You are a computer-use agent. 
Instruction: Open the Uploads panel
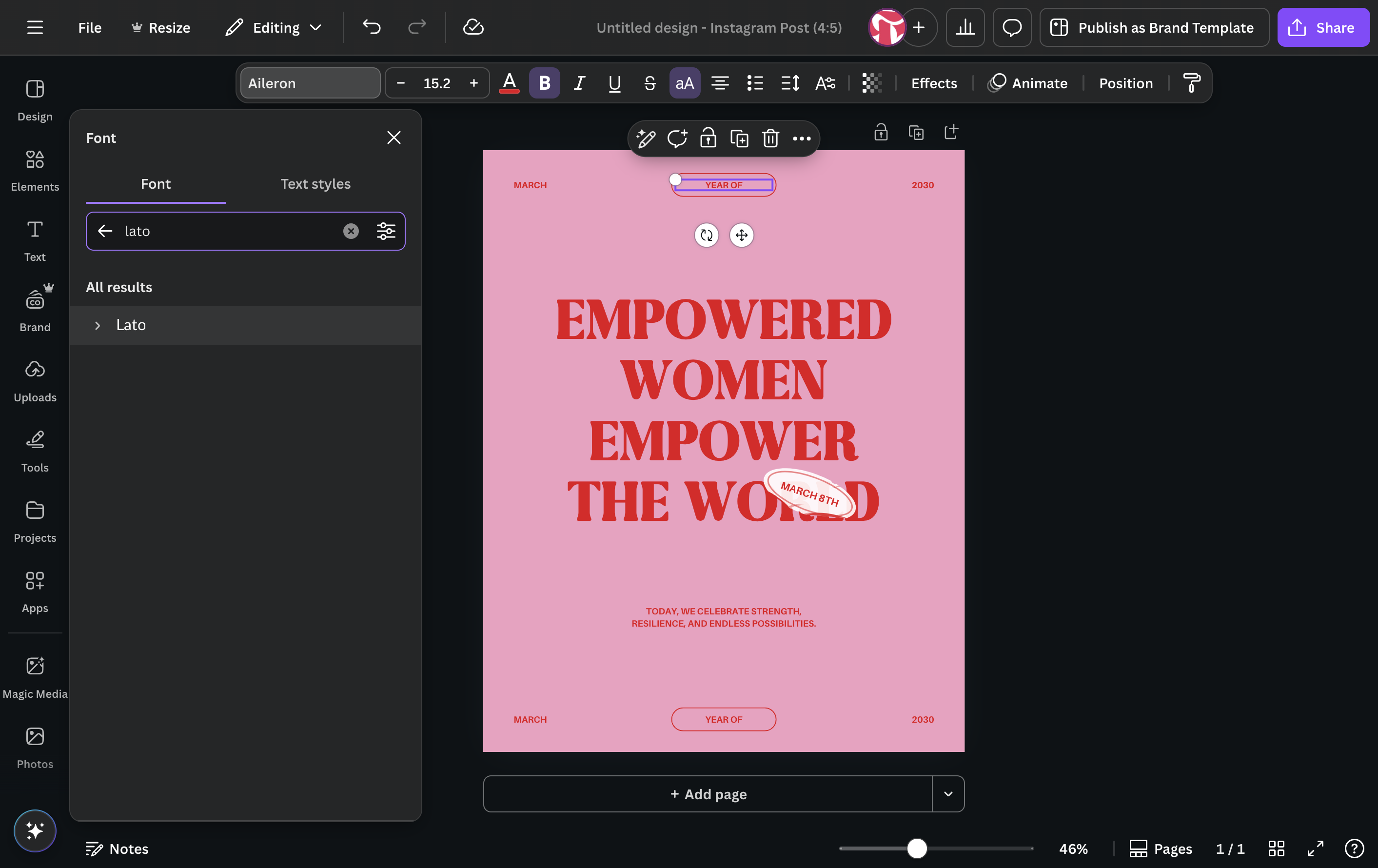(35, 381)
